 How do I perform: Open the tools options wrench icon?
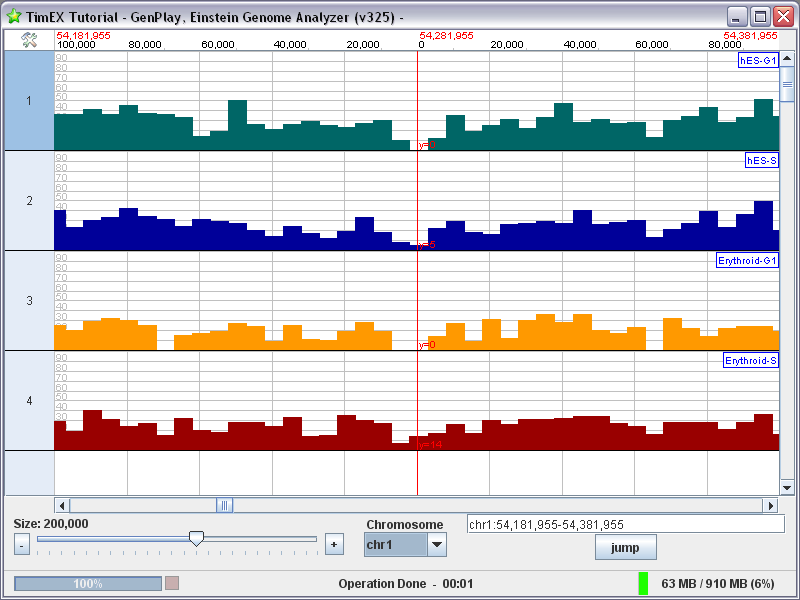pyautogui.click(x=29, y=40)
